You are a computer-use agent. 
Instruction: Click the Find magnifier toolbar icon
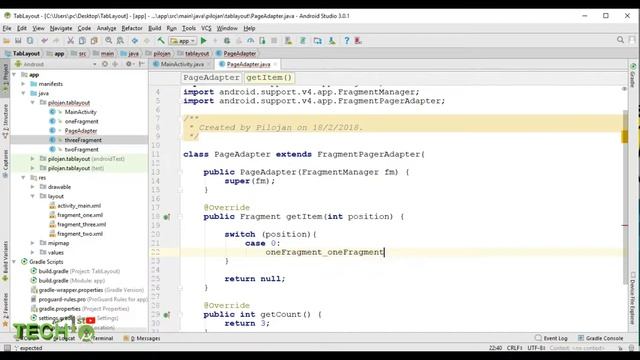(109, 41)
